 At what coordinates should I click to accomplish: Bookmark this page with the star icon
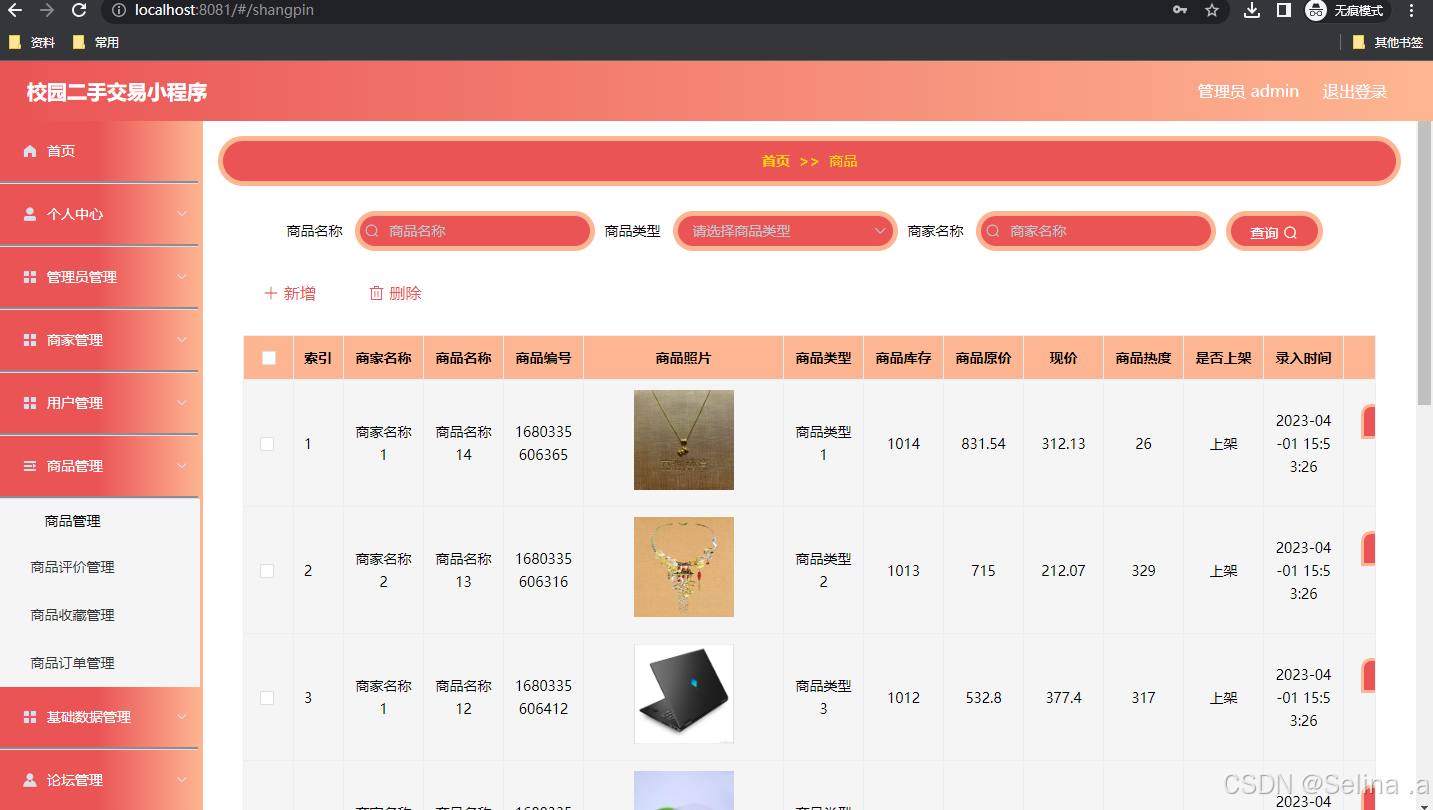tap(1212, 10)
